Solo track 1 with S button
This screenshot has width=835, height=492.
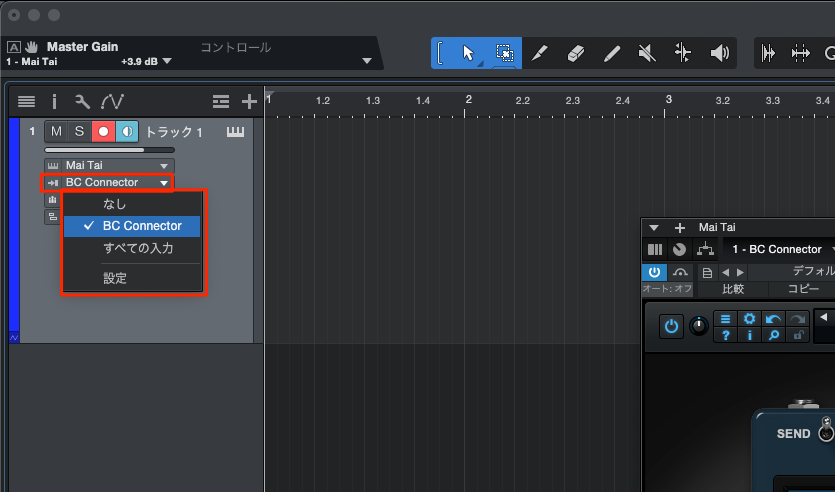tap(79, 132)
